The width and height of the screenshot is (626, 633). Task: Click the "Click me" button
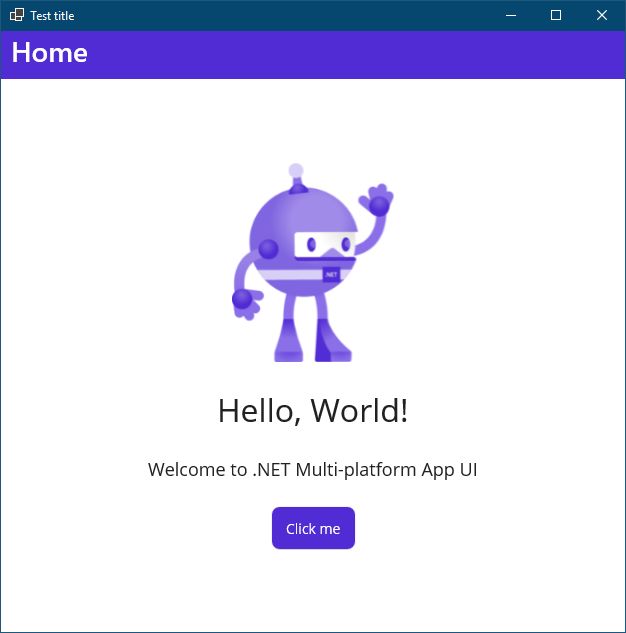(313, 528)
